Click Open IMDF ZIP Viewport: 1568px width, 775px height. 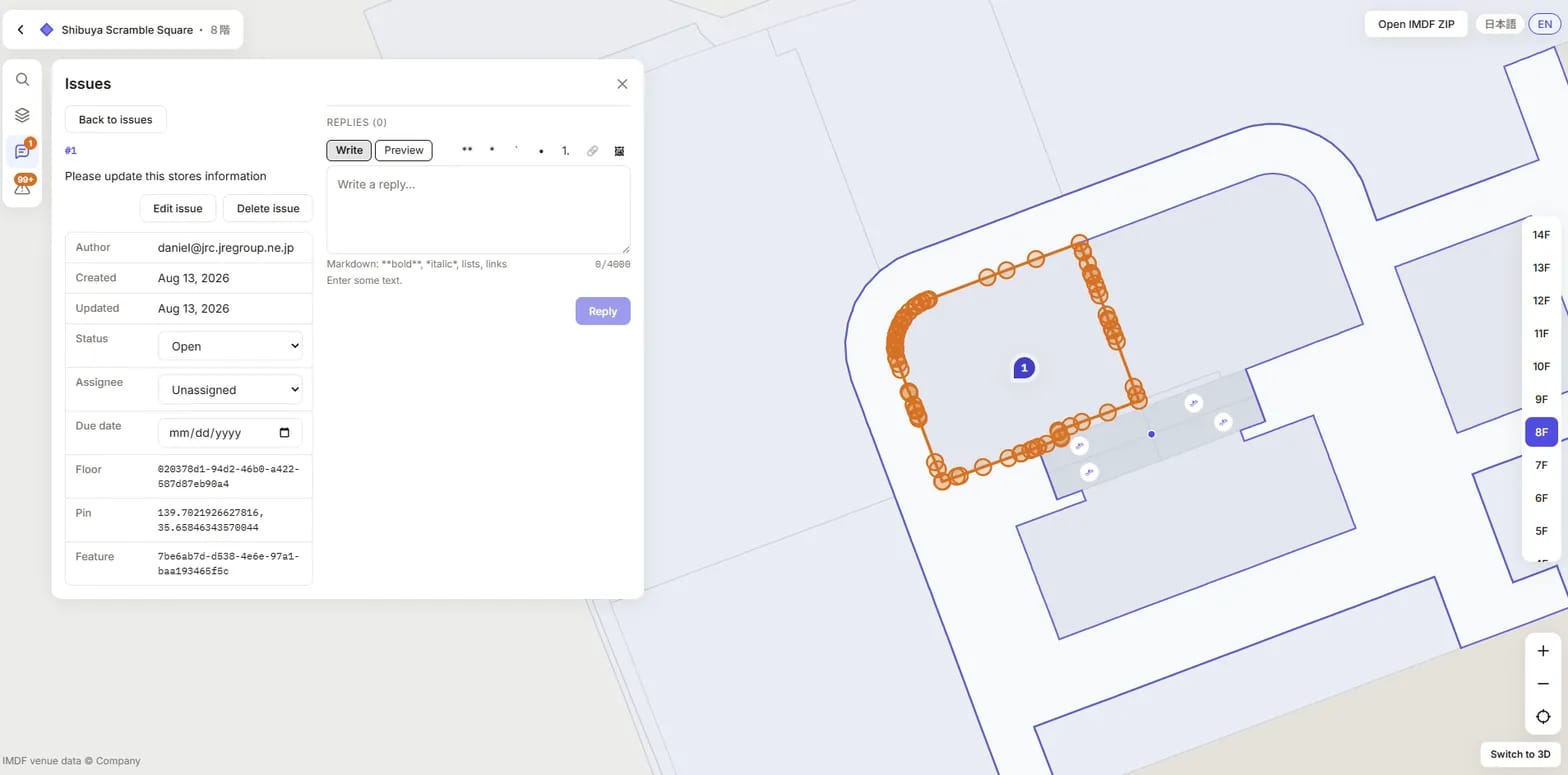click(1417, 25)
